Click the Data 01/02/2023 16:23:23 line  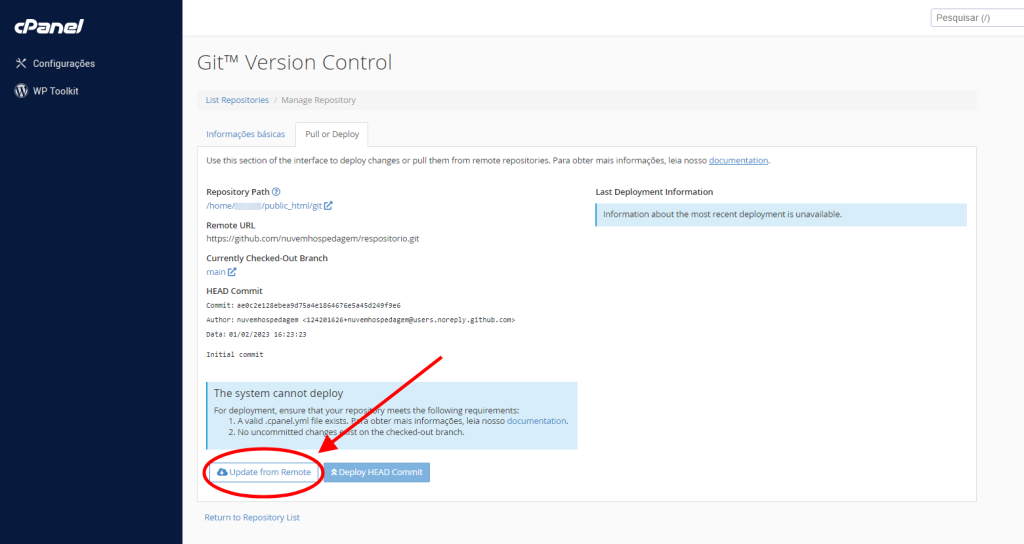[x=256, y=334]
